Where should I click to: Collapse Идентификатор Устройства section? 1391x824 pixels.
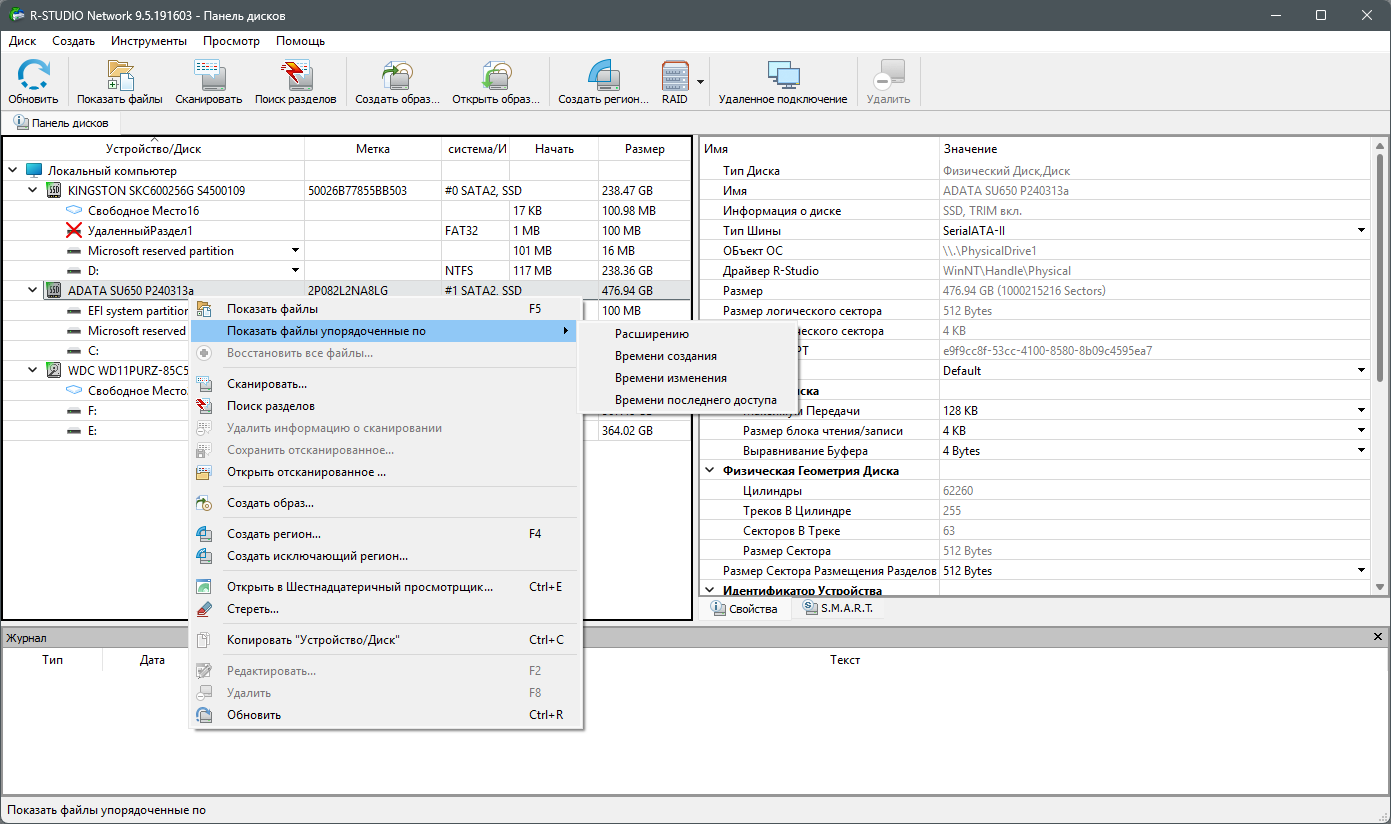pyautogui.click(x=710, y=591)
